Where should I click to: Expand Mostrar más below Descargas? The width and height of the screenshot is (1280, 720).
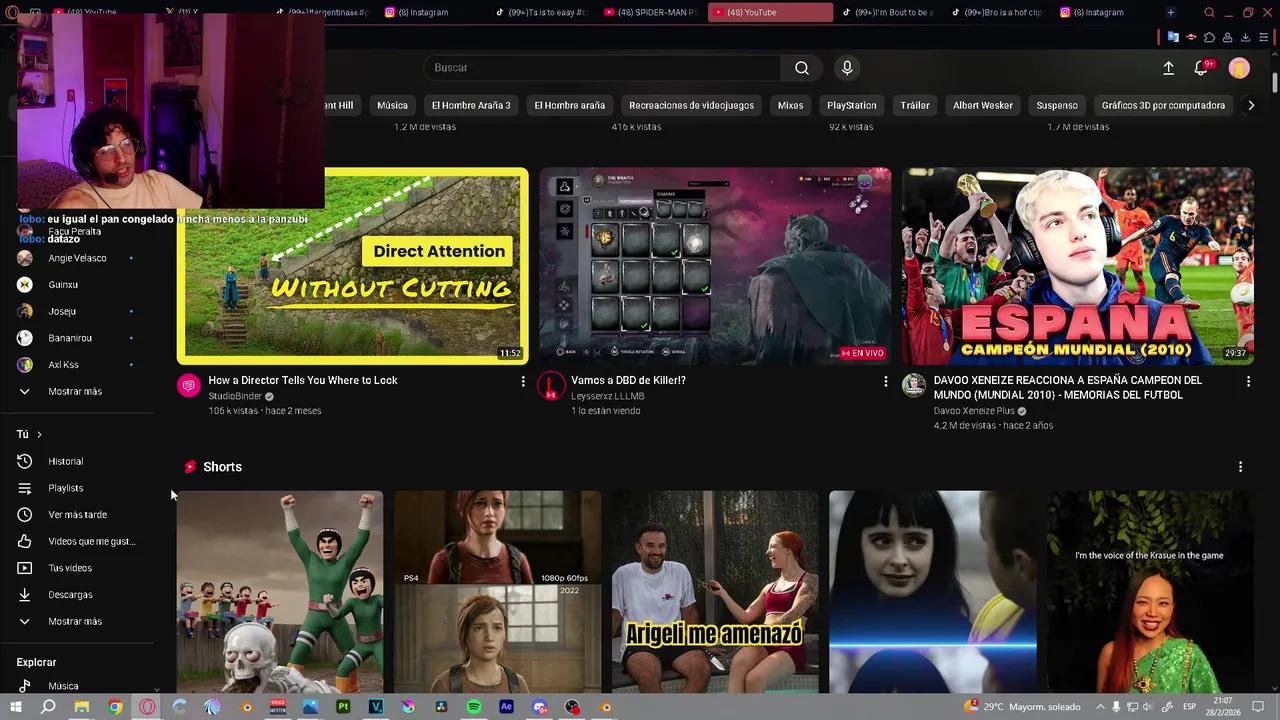coord(77,621)
